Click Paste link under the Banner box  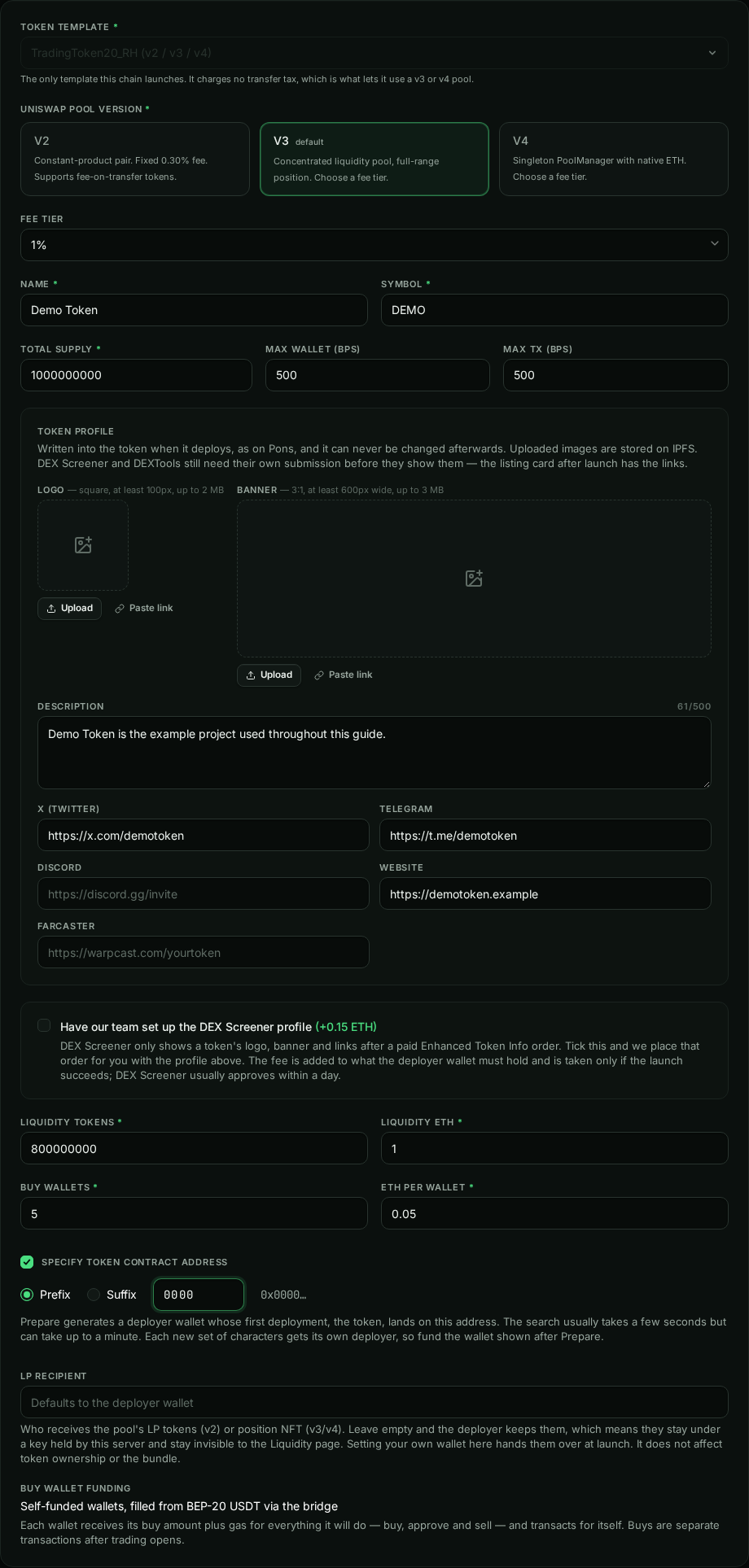[344, 675]
